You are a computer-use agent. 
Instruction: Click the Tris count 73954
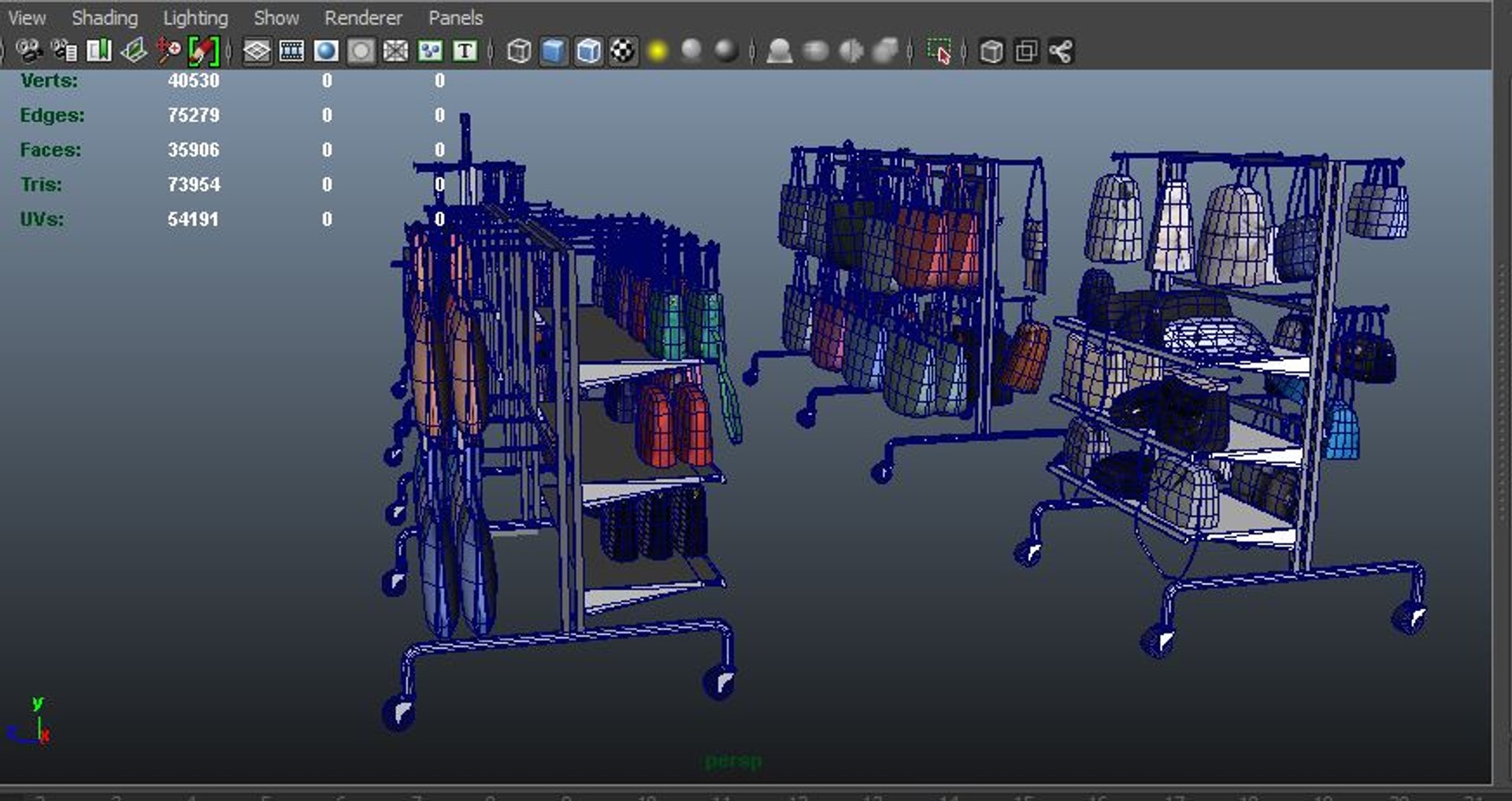193,184
